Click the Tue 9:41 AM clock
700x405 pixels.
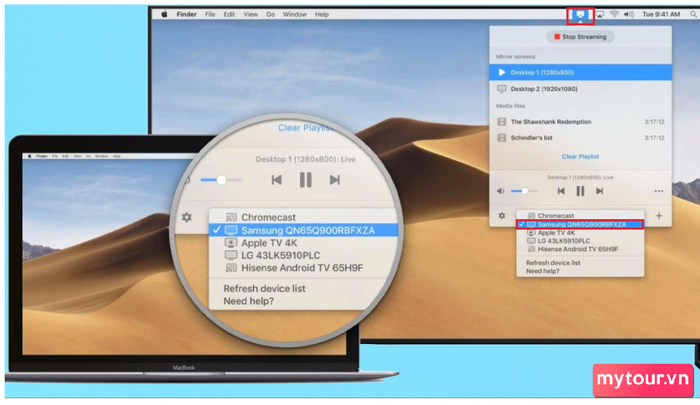coord(661,14)
